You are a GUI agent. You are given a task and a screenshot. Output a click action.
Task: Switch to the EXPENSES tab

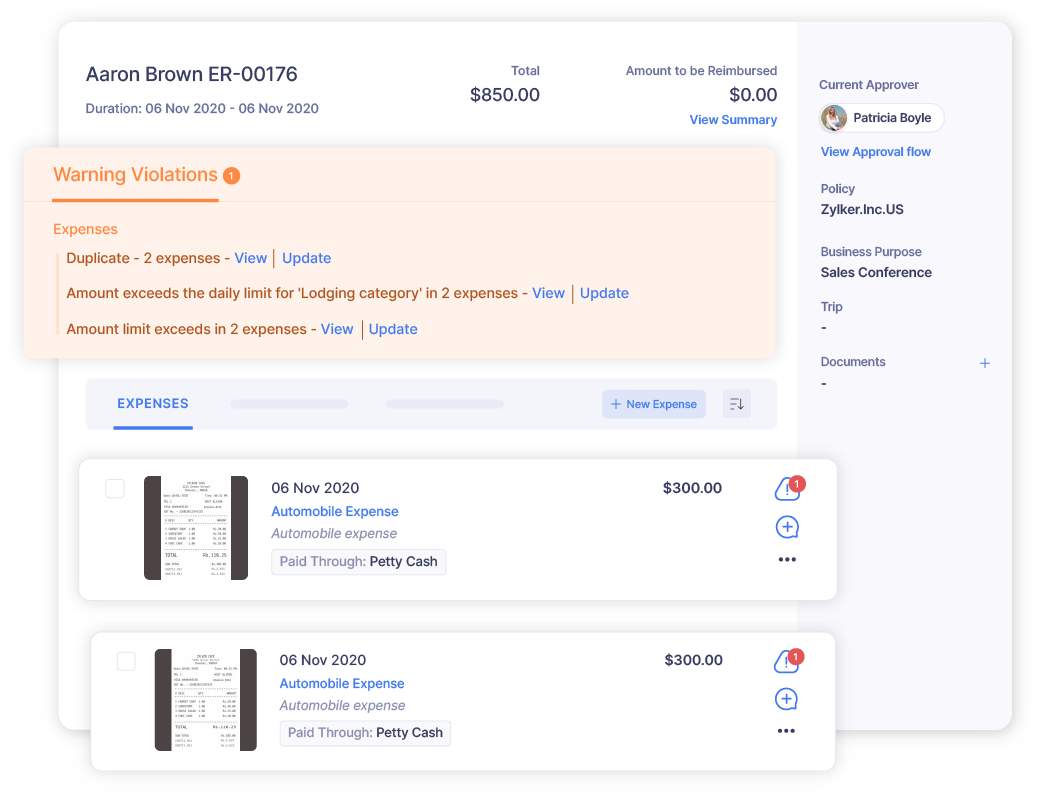(x=152, y=403)
